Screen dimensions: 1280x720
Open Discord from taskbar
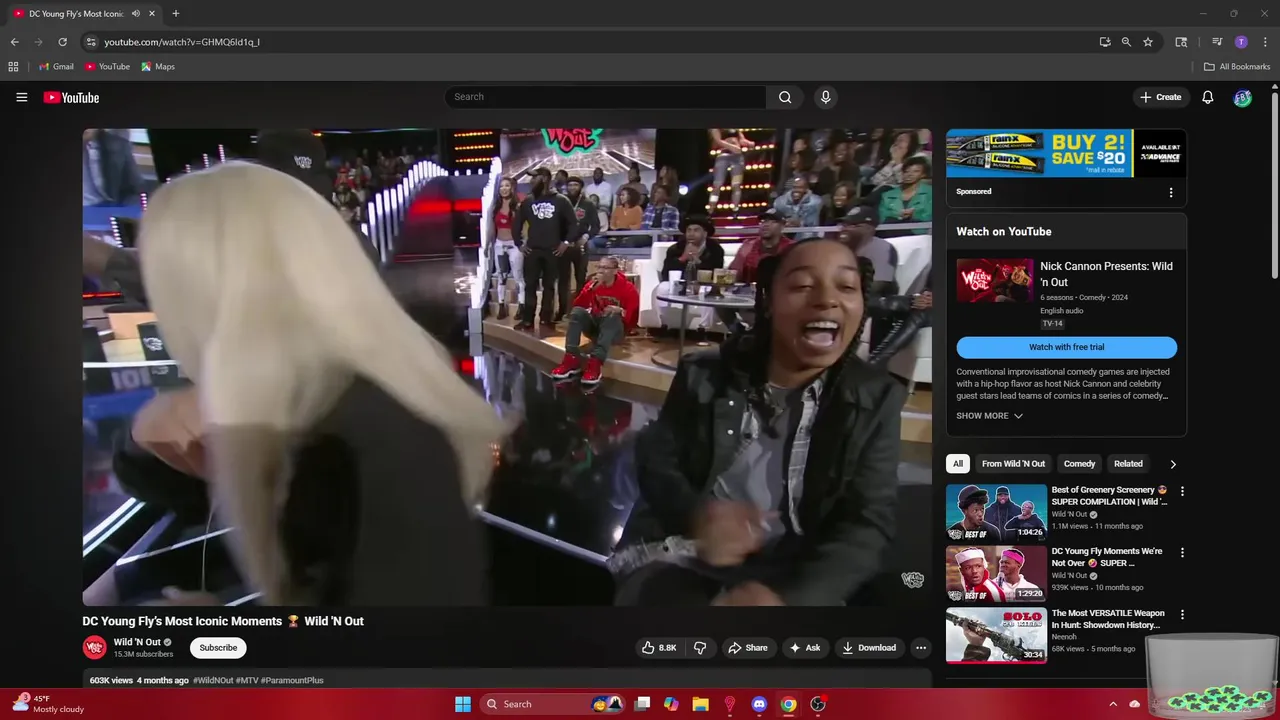(759, 704)
